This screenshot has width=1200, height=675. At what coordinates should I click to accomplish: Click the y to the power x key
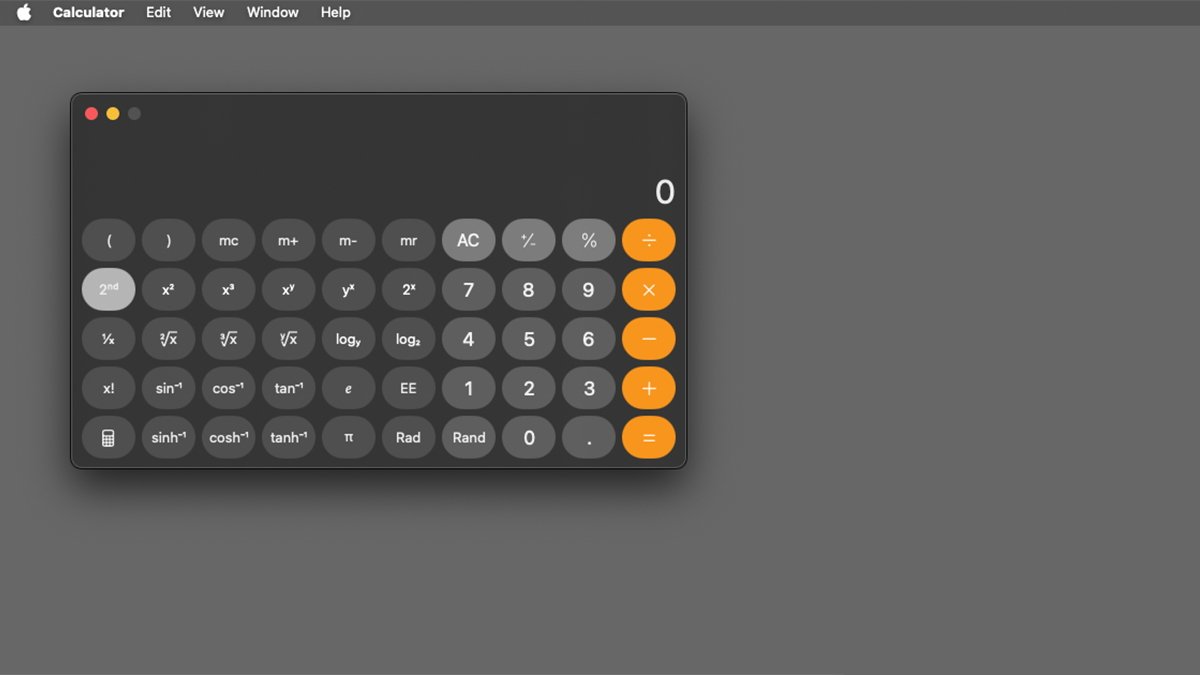[348, 290]
